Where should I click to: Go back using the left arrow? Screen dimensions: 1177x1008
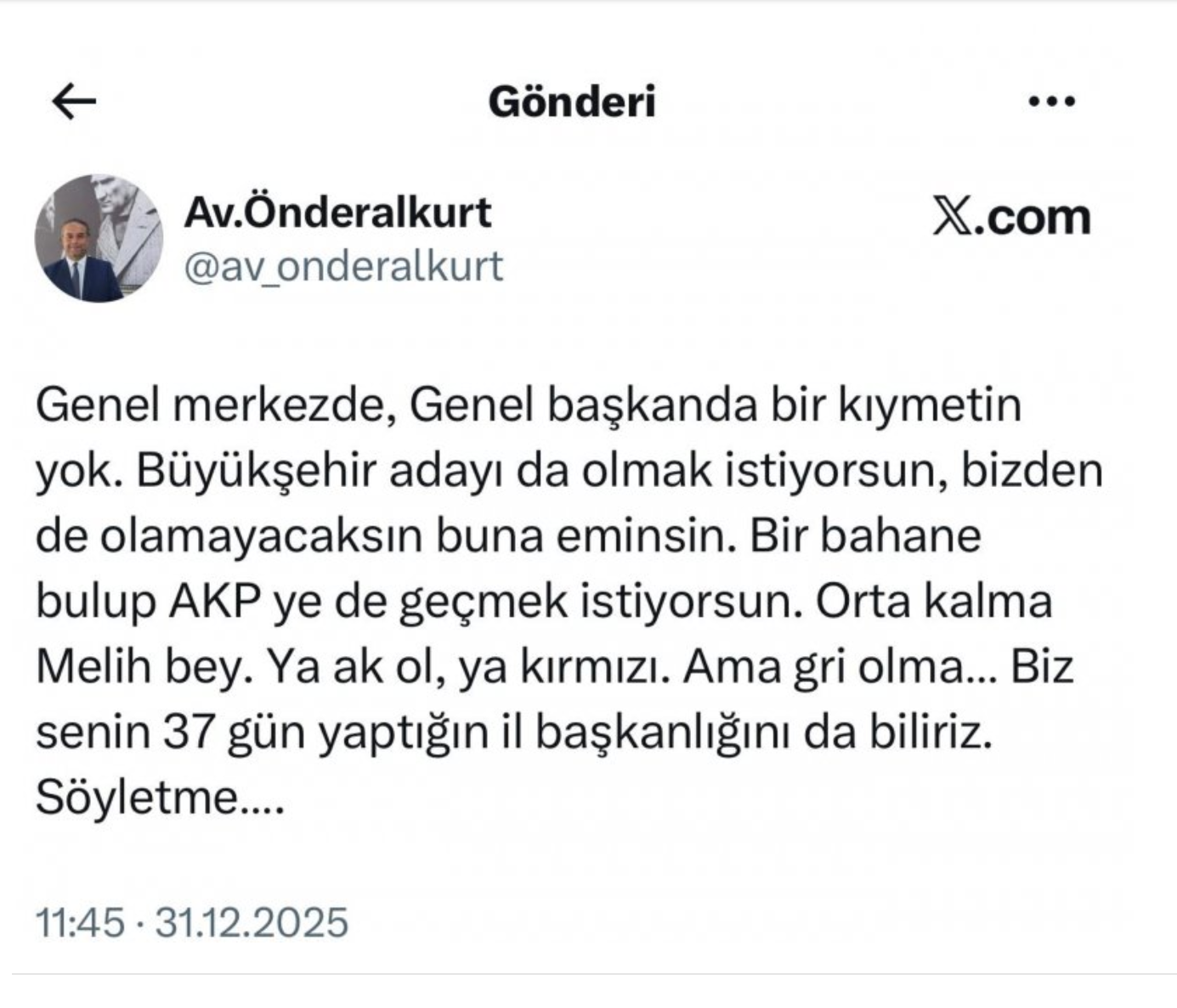point(74,102)
